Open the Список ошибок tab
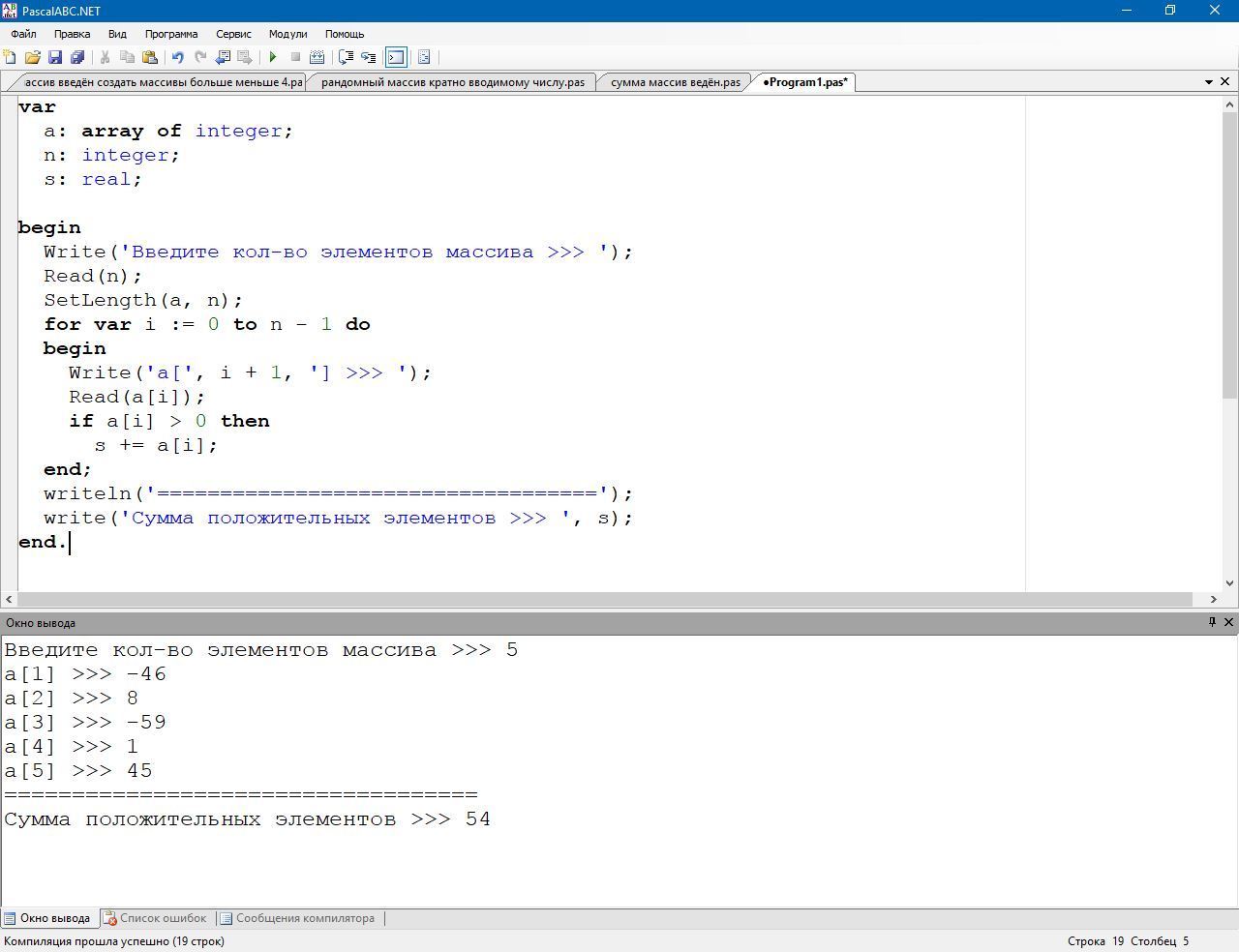1239x952 pixels. 155,918
